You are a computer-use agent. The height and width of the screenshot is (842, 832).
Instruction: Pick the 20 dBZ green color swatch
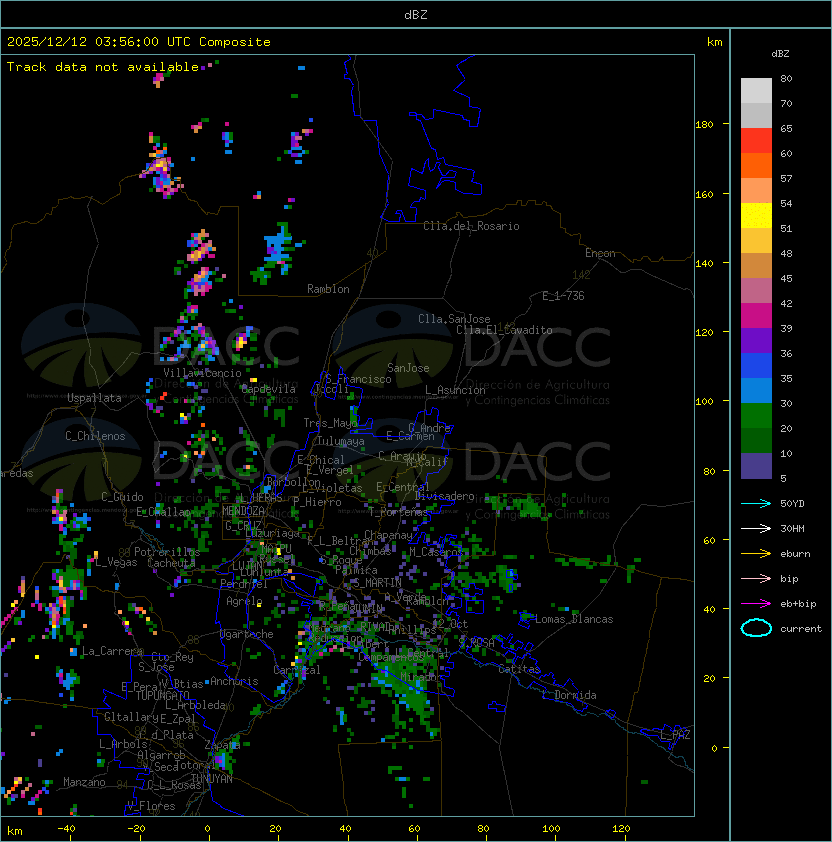tap(756, 415)
